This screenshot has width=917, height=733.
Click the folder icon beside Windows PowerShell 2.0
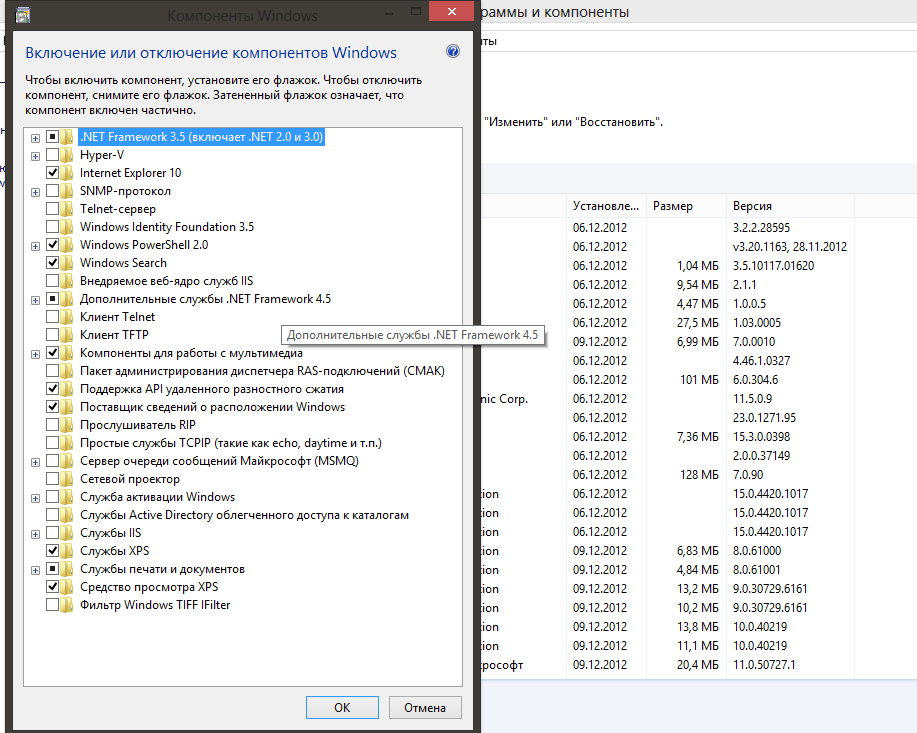(67, 245)
